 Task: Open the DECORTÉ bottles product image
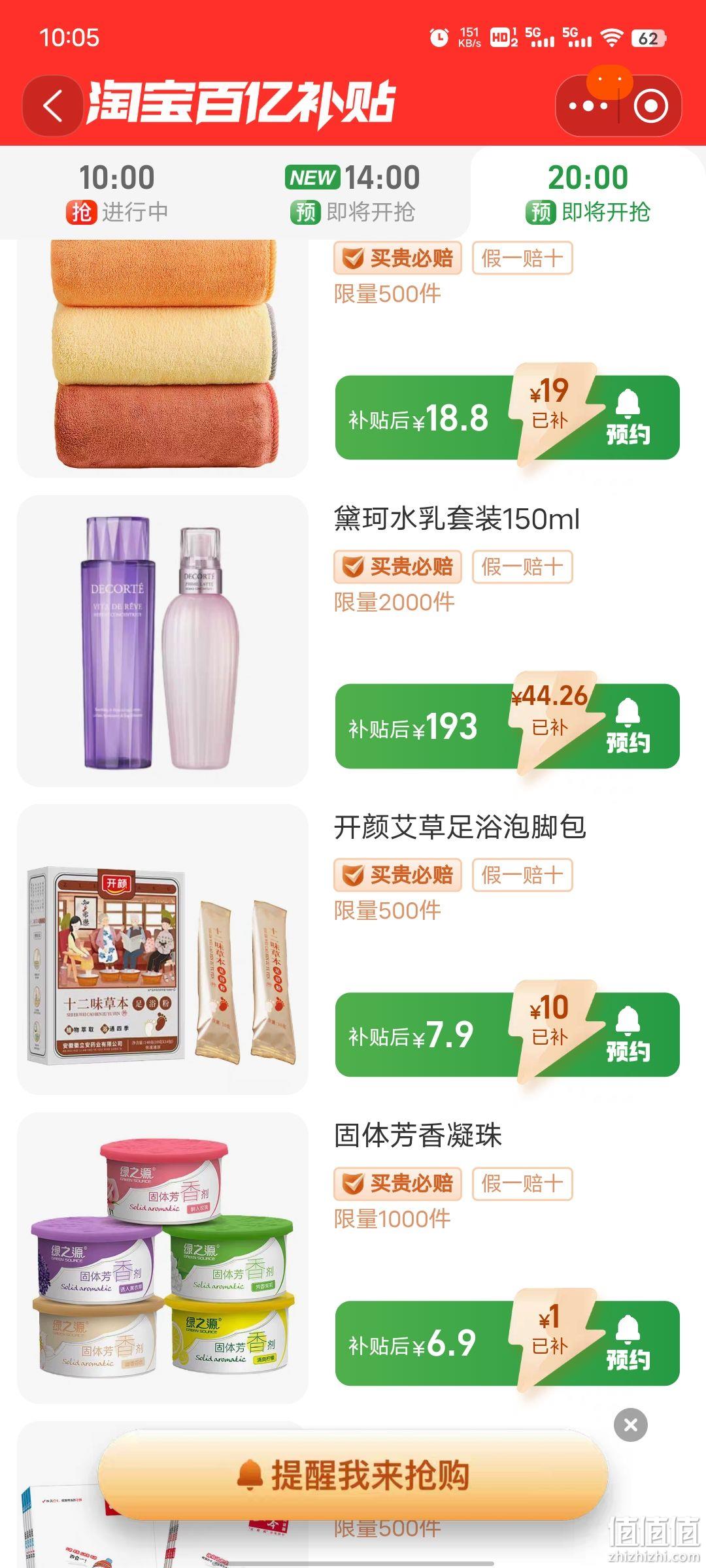[162, 641]
